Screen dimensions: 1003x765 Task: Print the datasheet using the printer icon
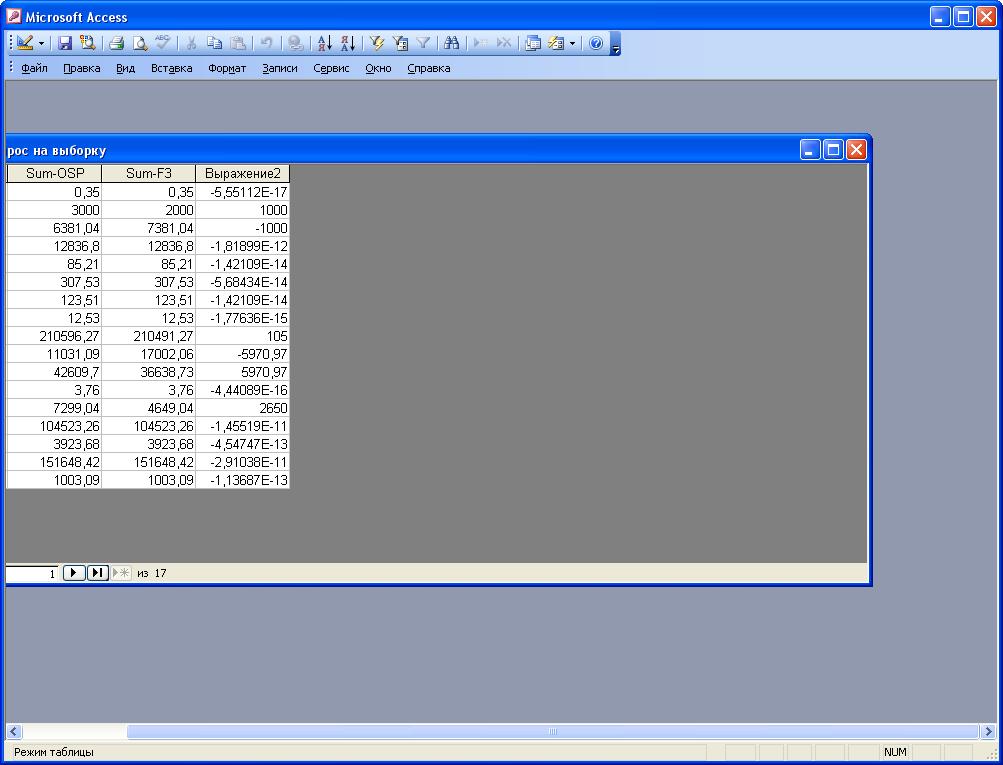coord(116,43)
